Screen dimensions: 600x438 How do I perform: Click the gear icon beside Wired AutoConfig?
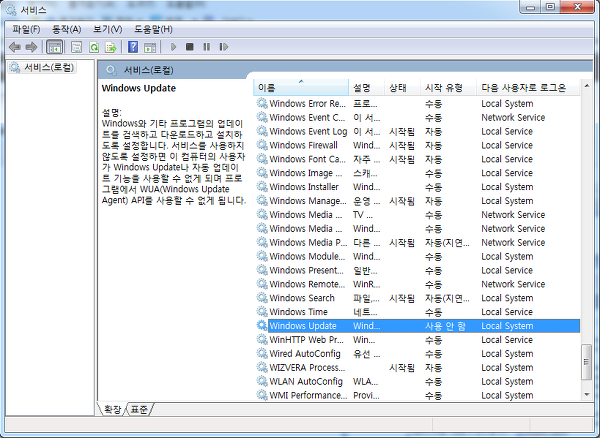(x=262, y=353)
